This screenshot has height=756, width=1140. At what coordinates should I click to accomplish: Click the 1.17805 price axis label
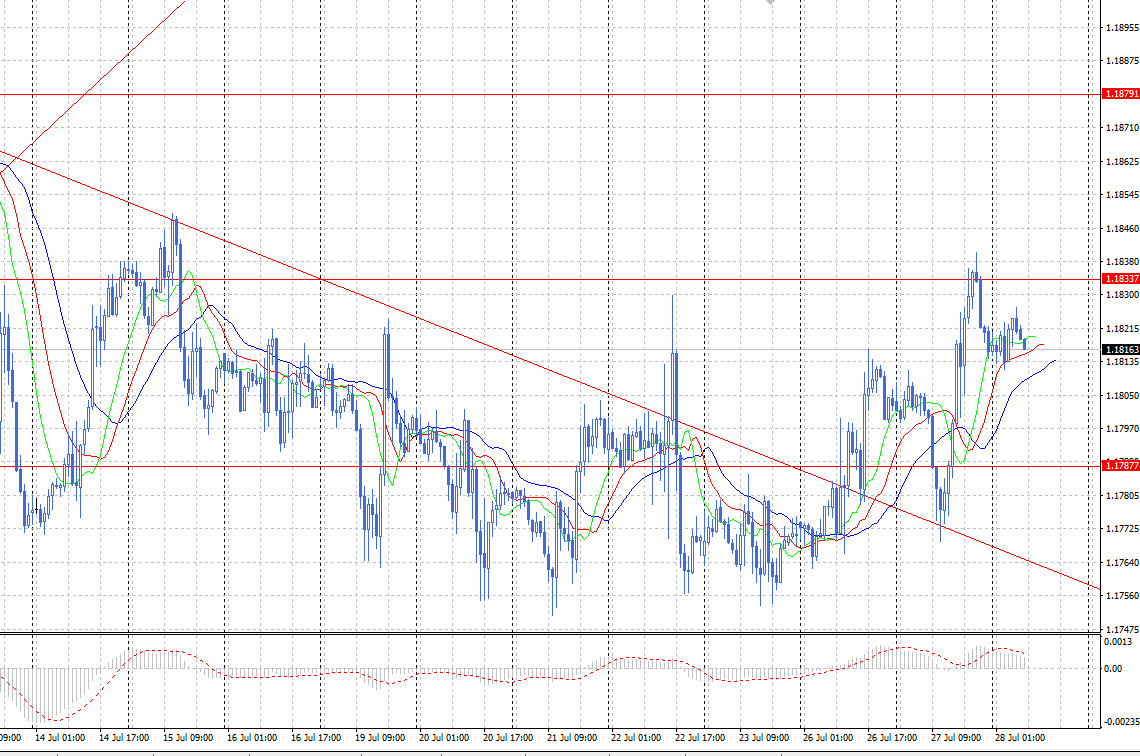(1122, 496)
